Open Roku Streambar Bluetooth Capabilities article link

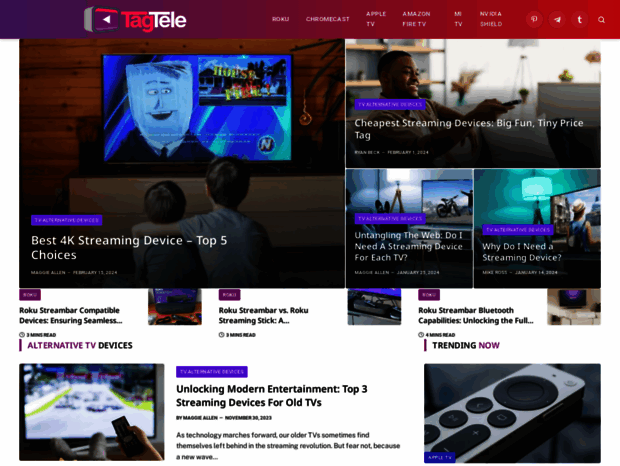pos(476,315)
